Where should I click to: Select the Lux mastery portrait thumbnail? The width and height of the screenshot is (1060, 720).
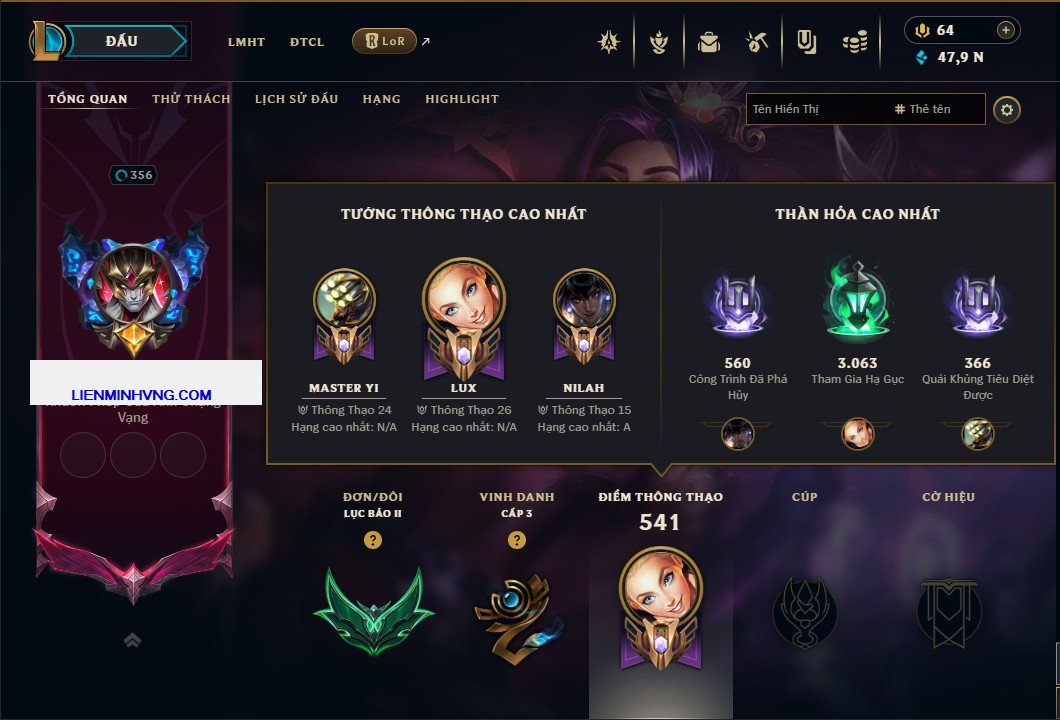pyautogui.click(x=857, y=433)
